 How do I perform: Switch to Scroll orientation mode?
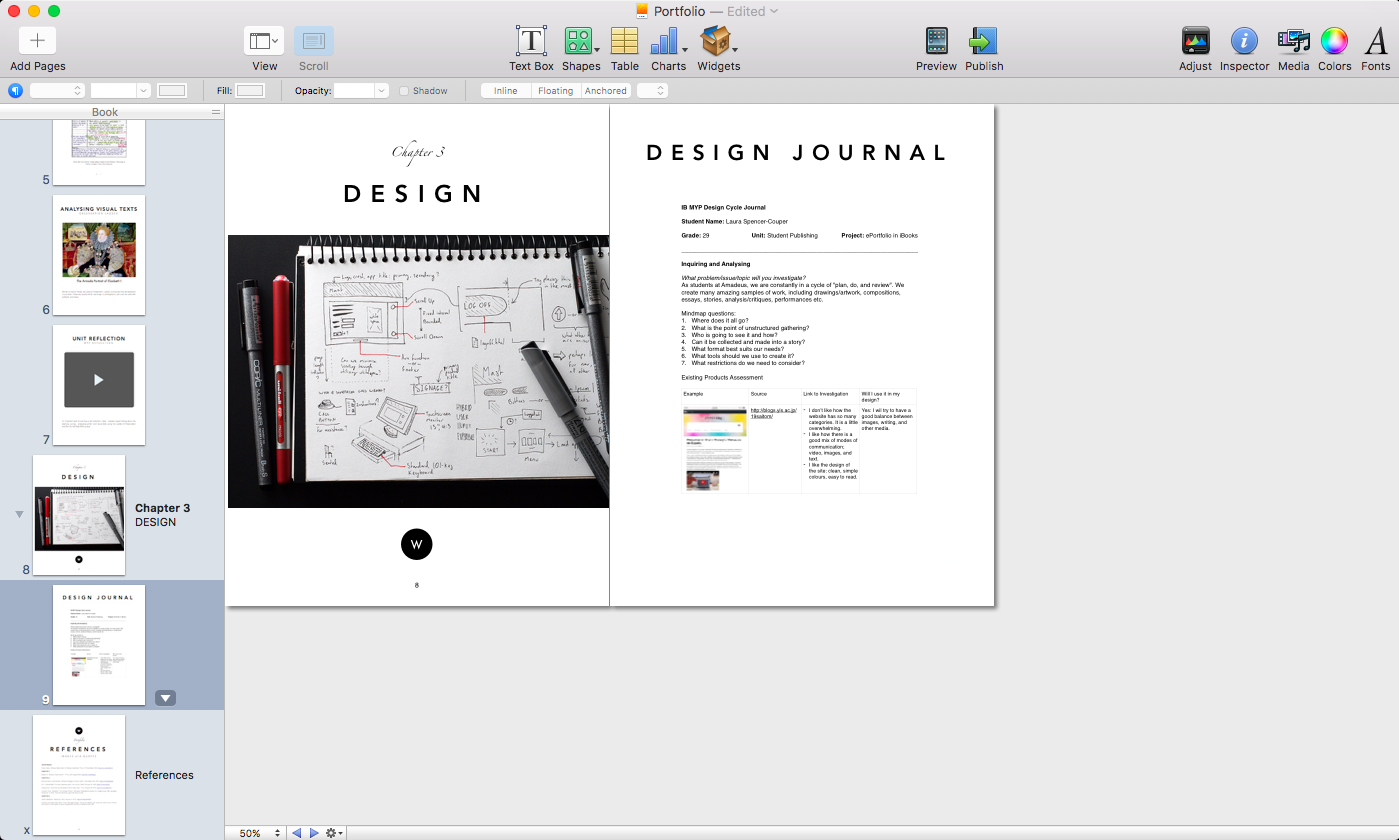[x=314, y=41]
